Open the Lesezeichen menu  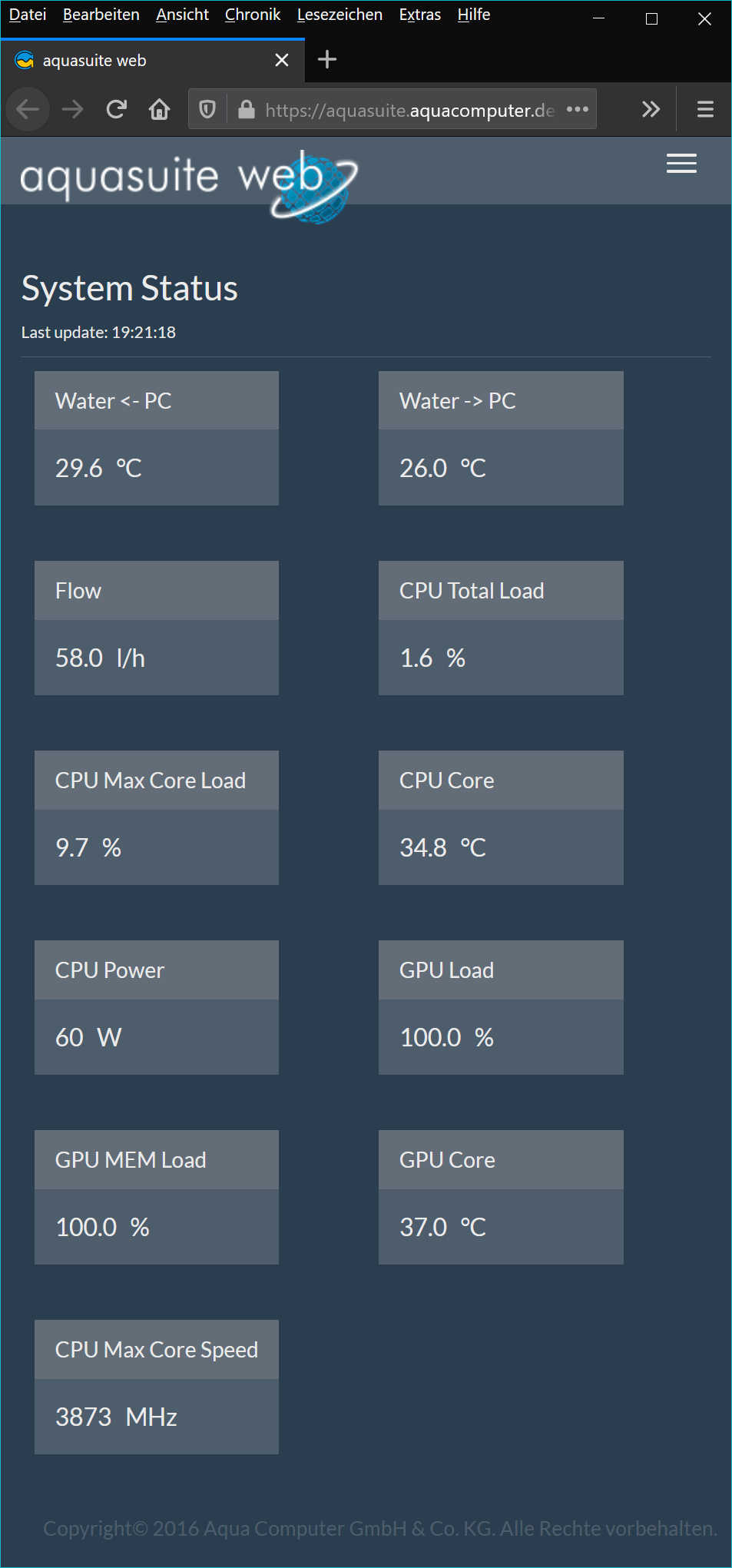[x=340, y=15]
